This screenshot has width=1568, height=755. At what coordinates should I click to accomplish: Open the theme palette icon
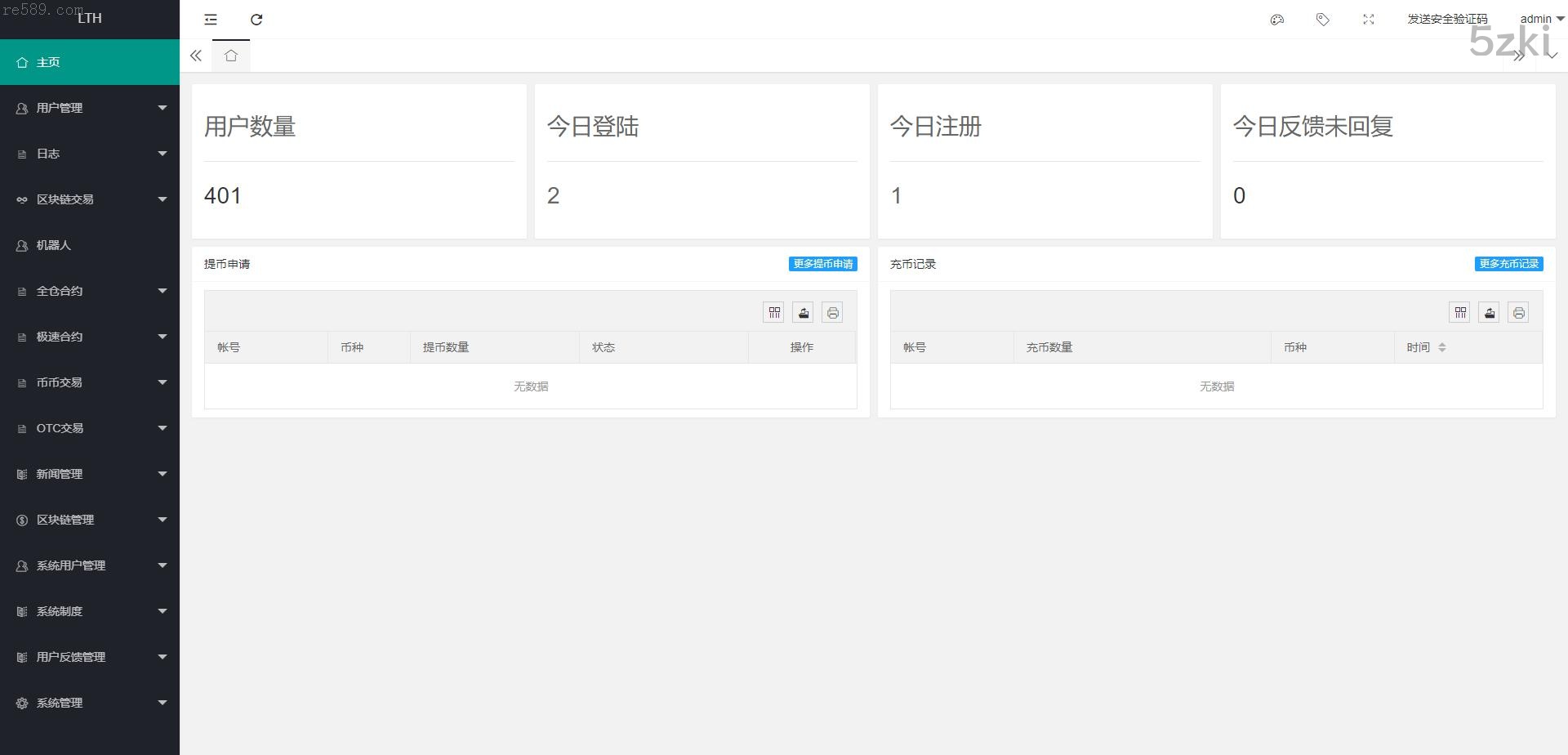tap(1277, 20)
